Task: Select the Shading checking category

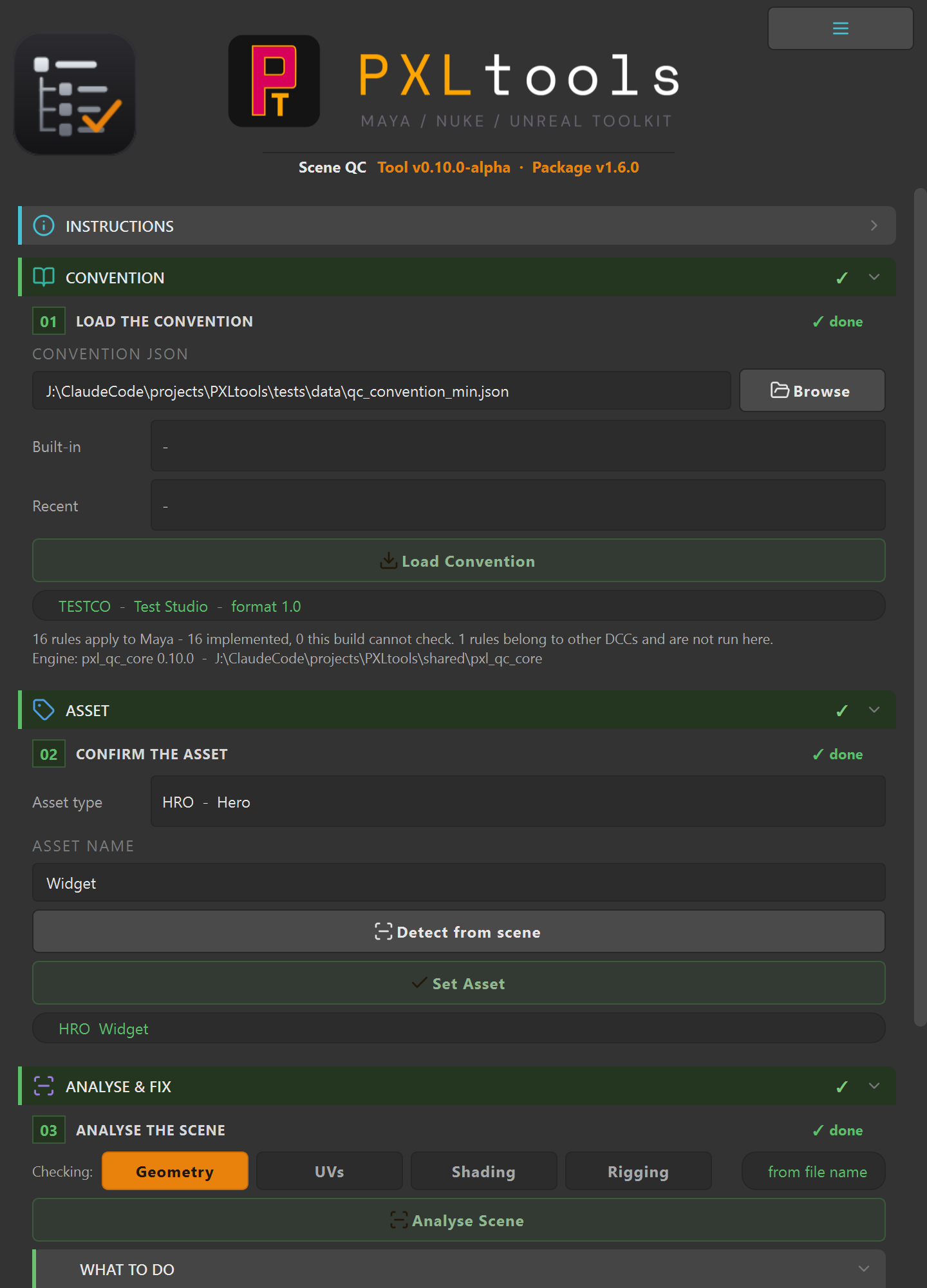Action: pos(484,1171)
